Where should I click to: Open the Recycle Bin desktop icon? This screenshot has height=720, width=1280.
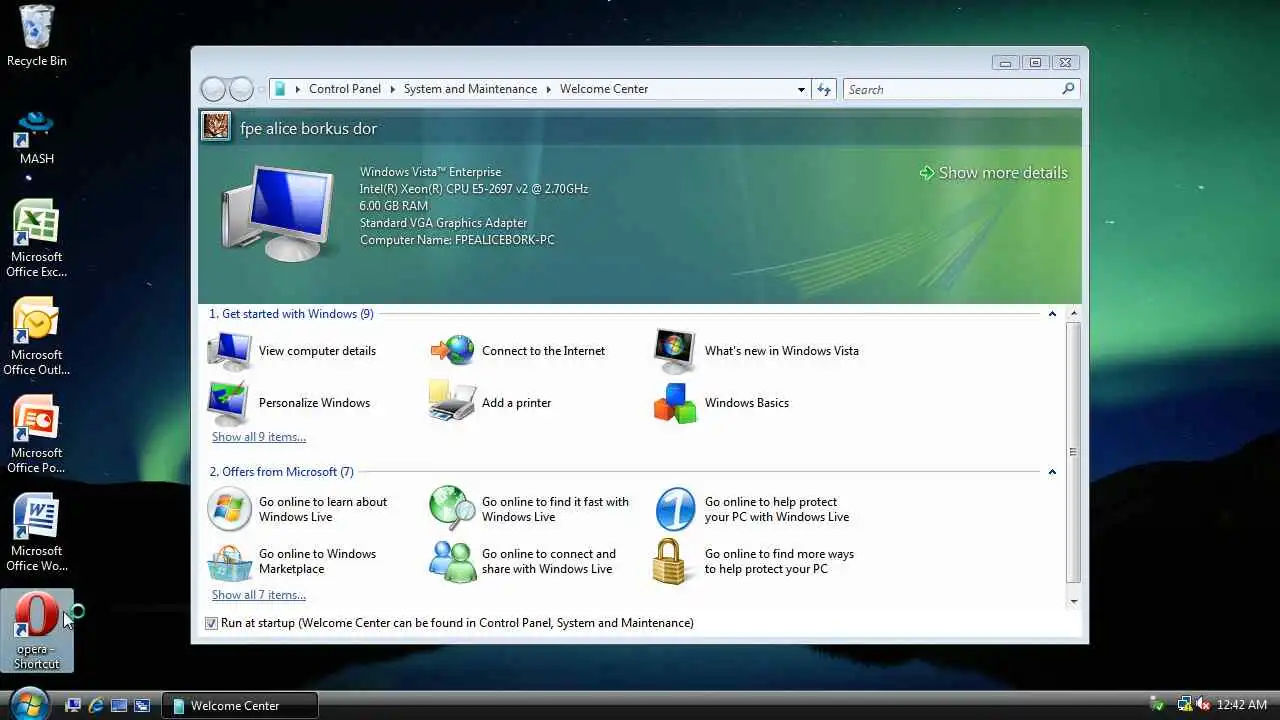37,35
